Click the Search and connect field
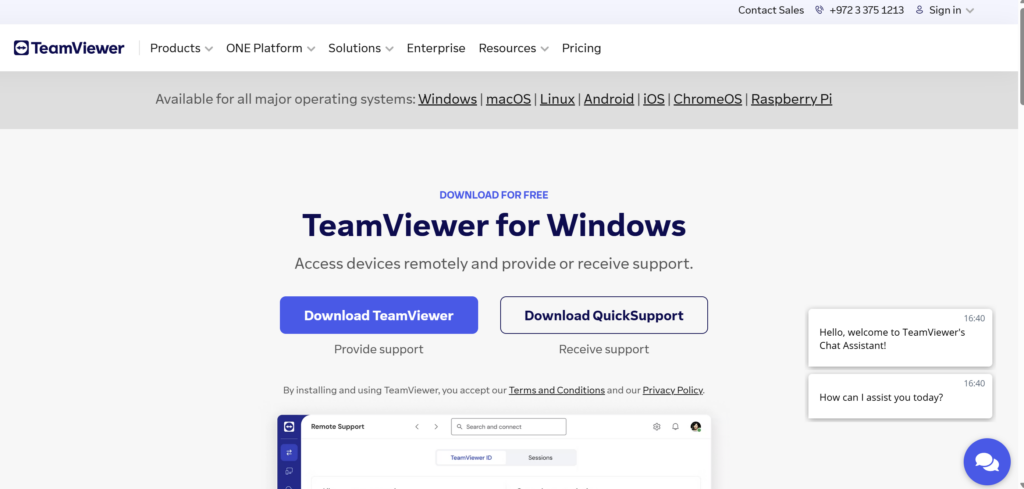Screen dimensions: 1024x489 pos(509,426)
